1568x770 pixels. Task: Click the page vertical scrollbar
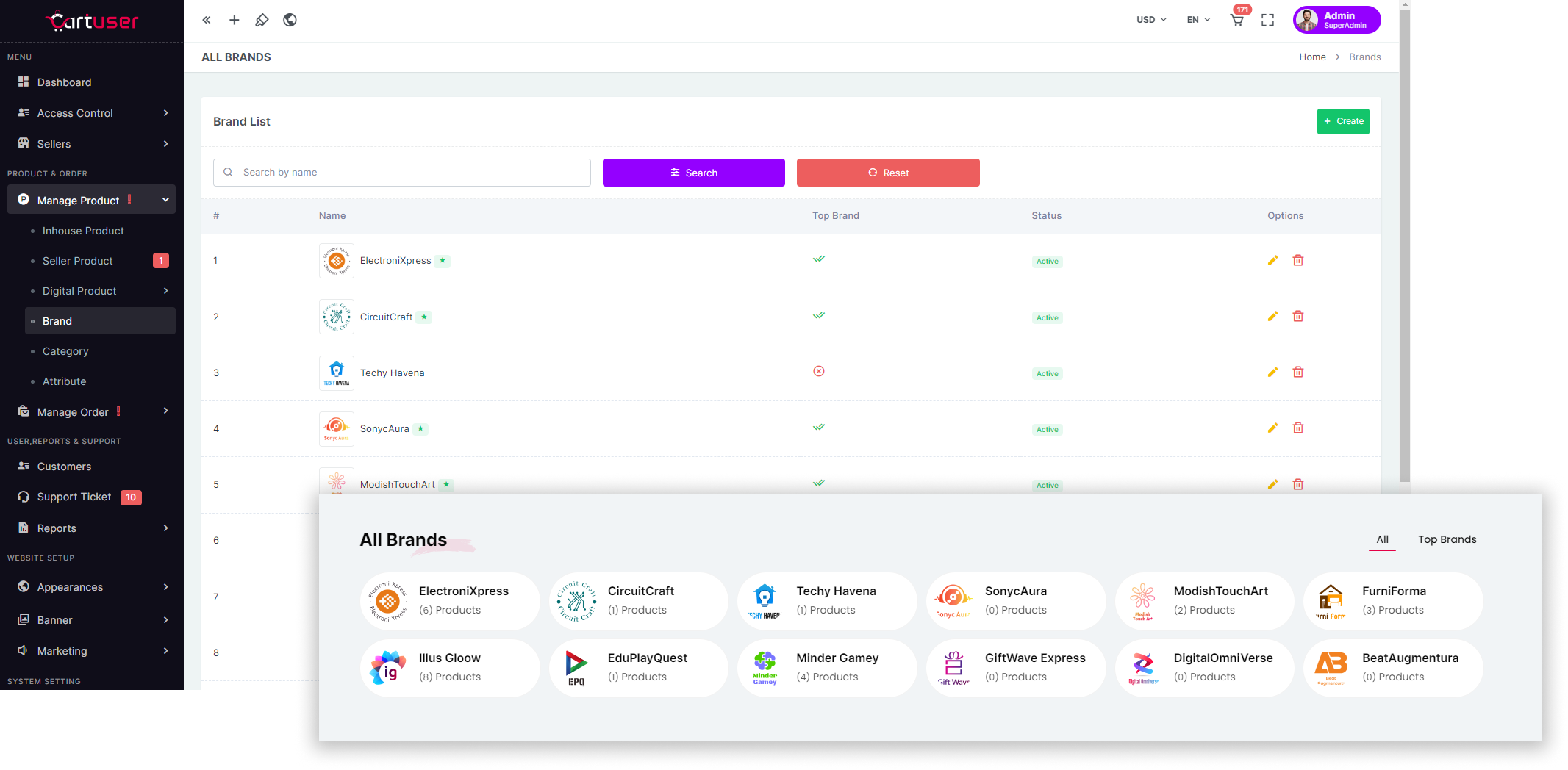pos(1405,242)
